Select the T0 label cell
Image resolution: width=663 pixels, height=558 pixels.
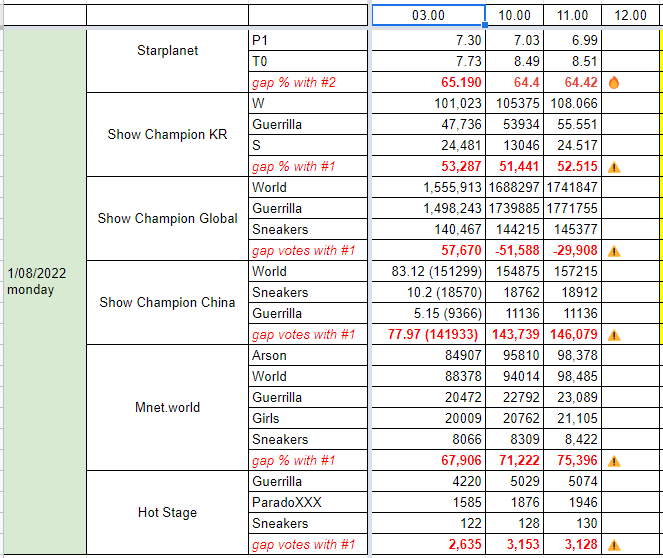[308, 61]
